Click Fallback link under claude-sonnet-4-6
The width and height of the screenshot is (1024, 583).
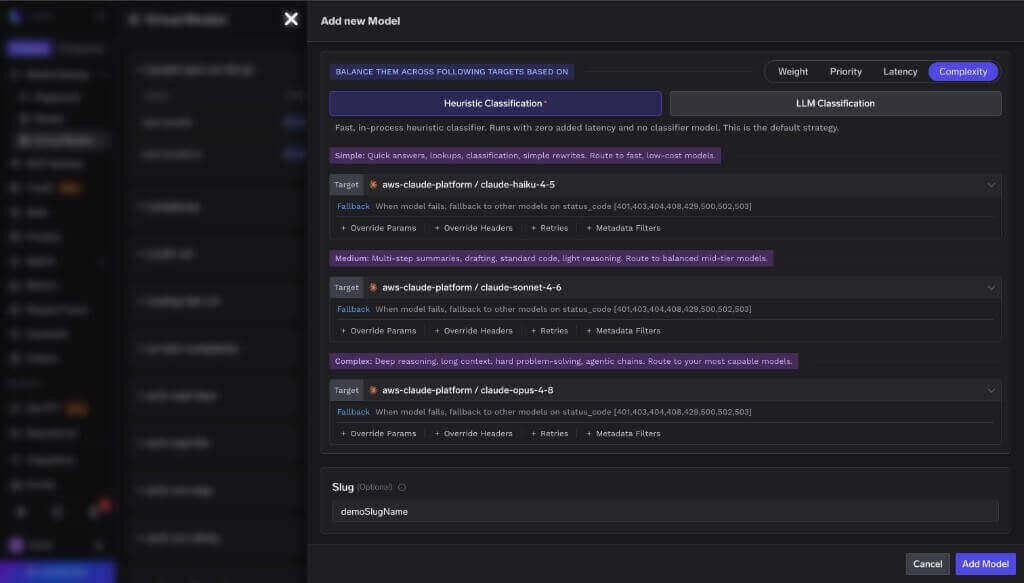click(353, 309)
